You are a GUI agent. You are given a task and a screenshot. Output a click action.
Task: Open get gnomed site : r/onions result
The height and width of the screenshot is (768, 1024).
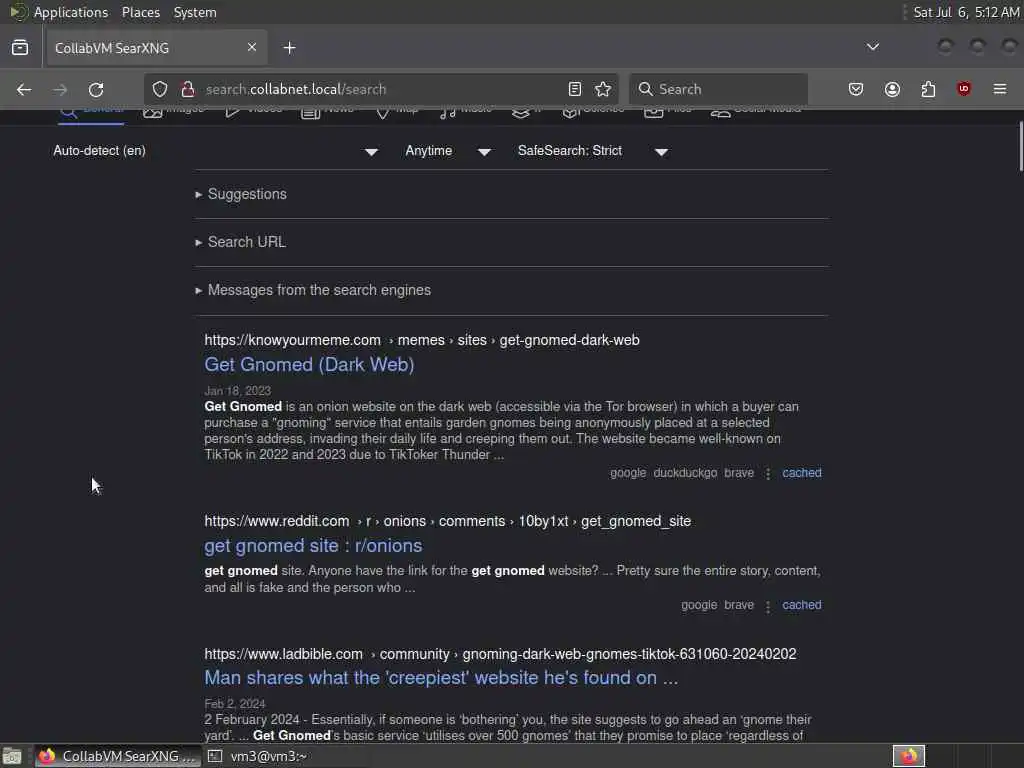pos(313,546)
